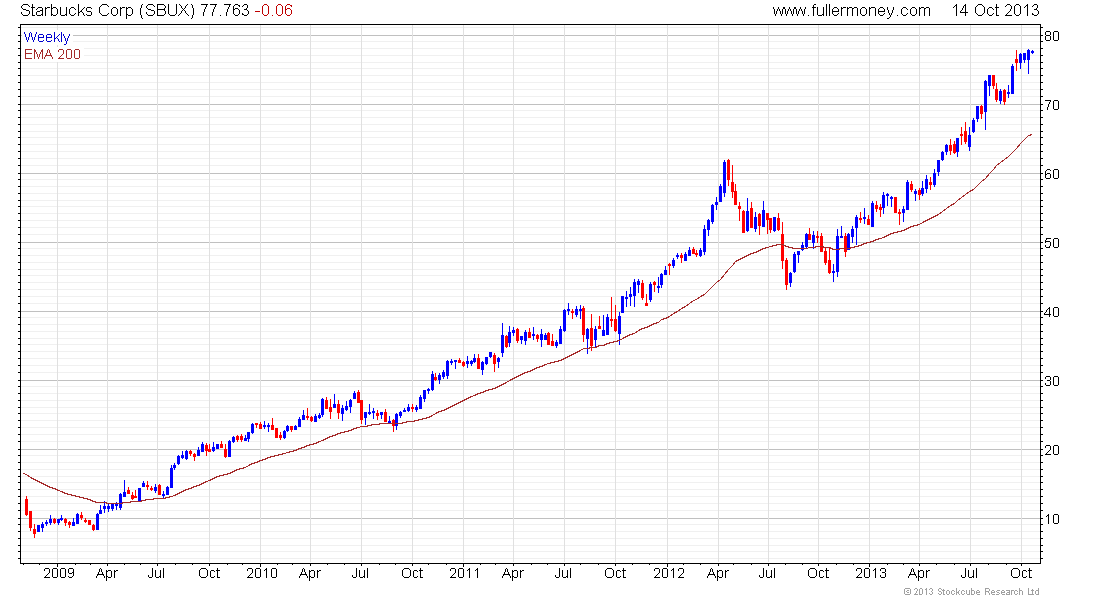Click the date '14 Oct 2013'
This screenshot has width=1100, height=600.
(x=995, y=11)
